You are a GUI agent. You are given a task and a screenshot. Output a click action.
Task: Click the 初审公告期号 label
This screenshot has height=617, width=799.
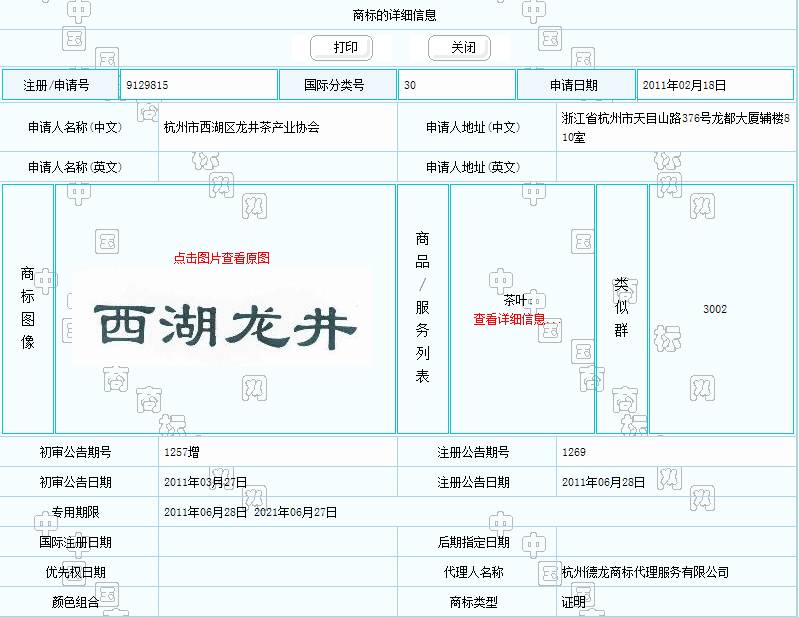point(75,452)
